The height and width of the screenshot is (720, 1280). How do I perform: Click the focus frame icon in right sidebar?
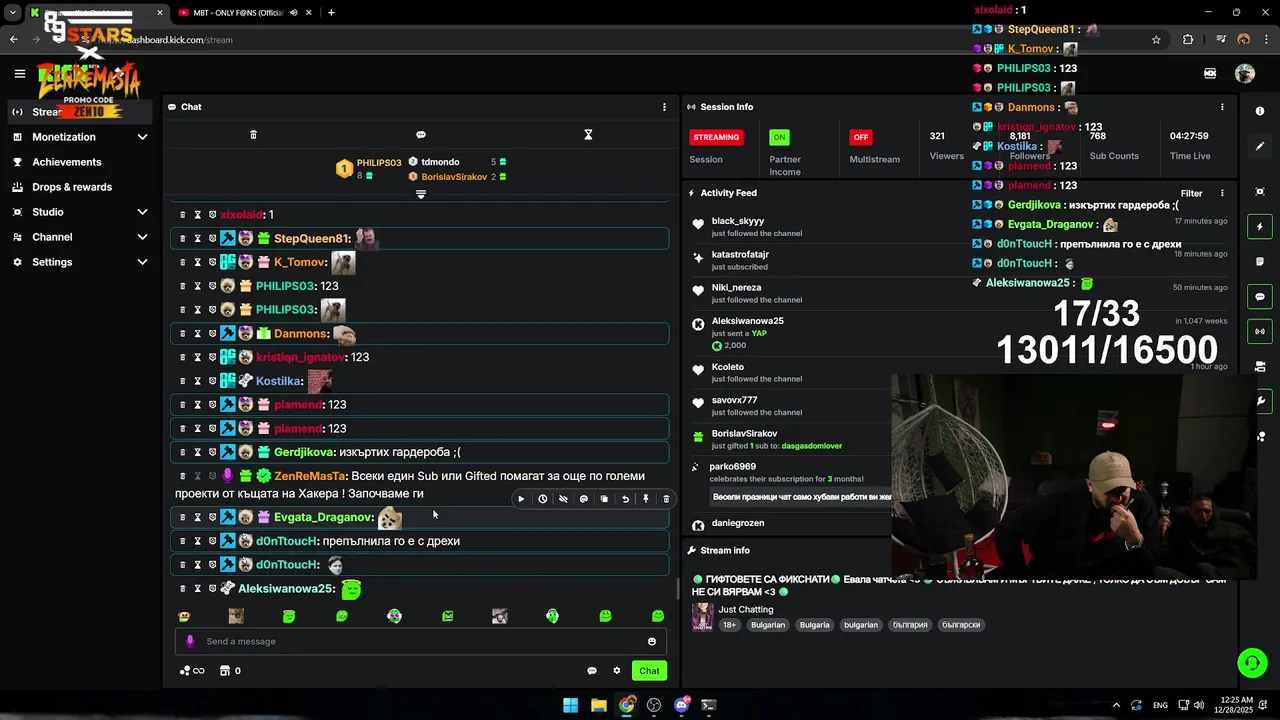[x=1260, y=192]
